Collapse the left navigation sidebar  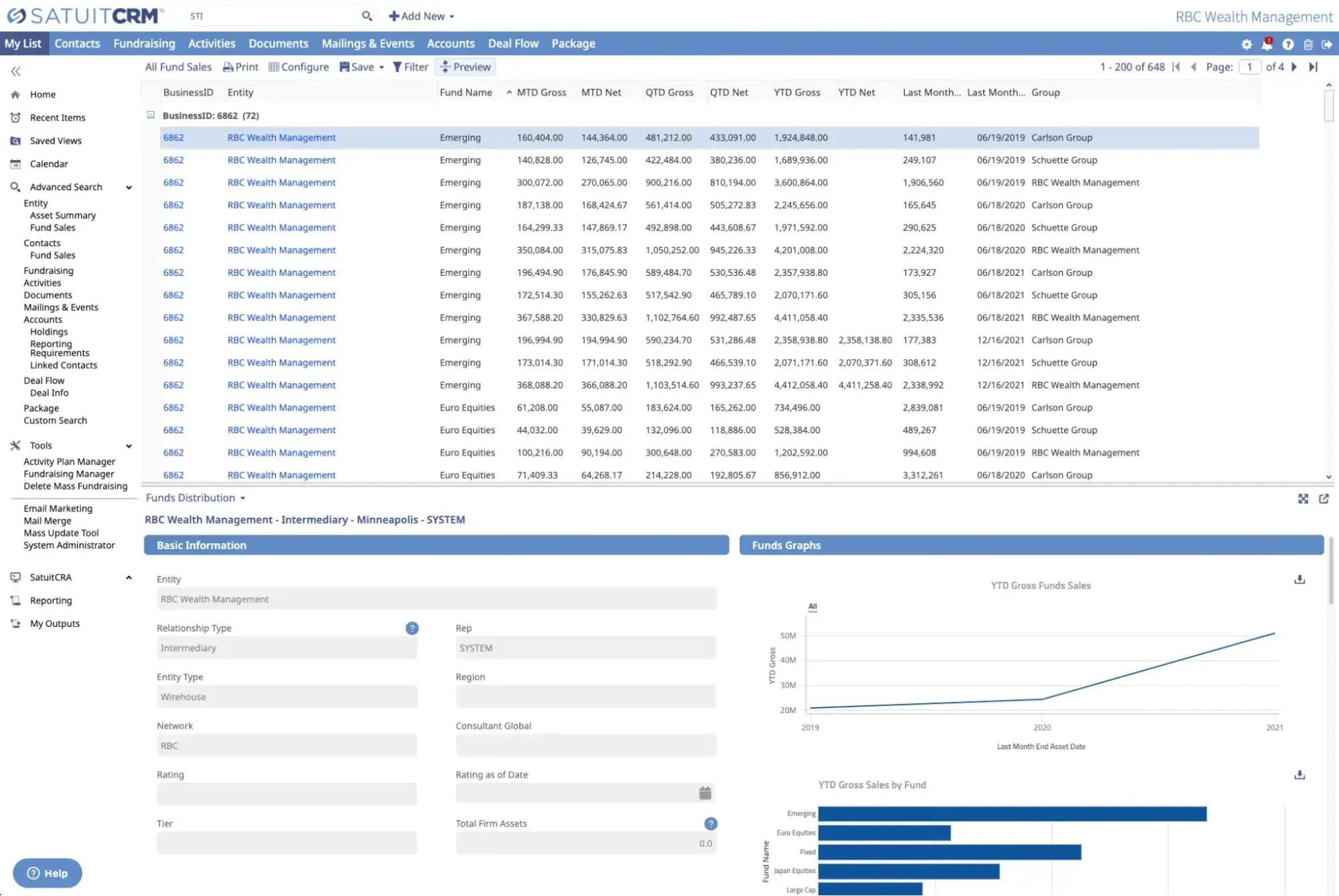click(15, 70)
